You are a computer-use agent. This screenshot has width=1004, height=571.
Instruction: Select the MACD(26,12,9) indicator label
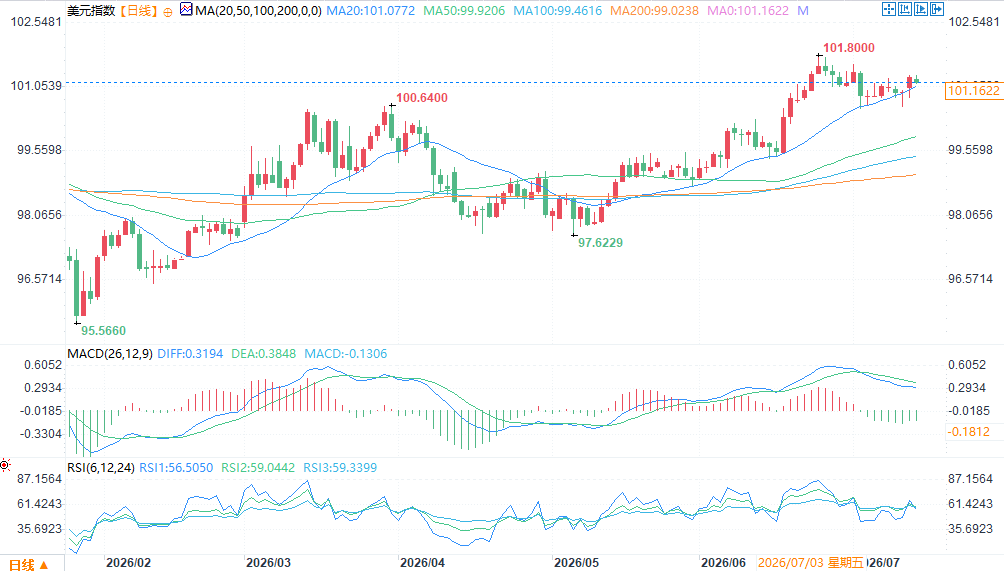110,354
